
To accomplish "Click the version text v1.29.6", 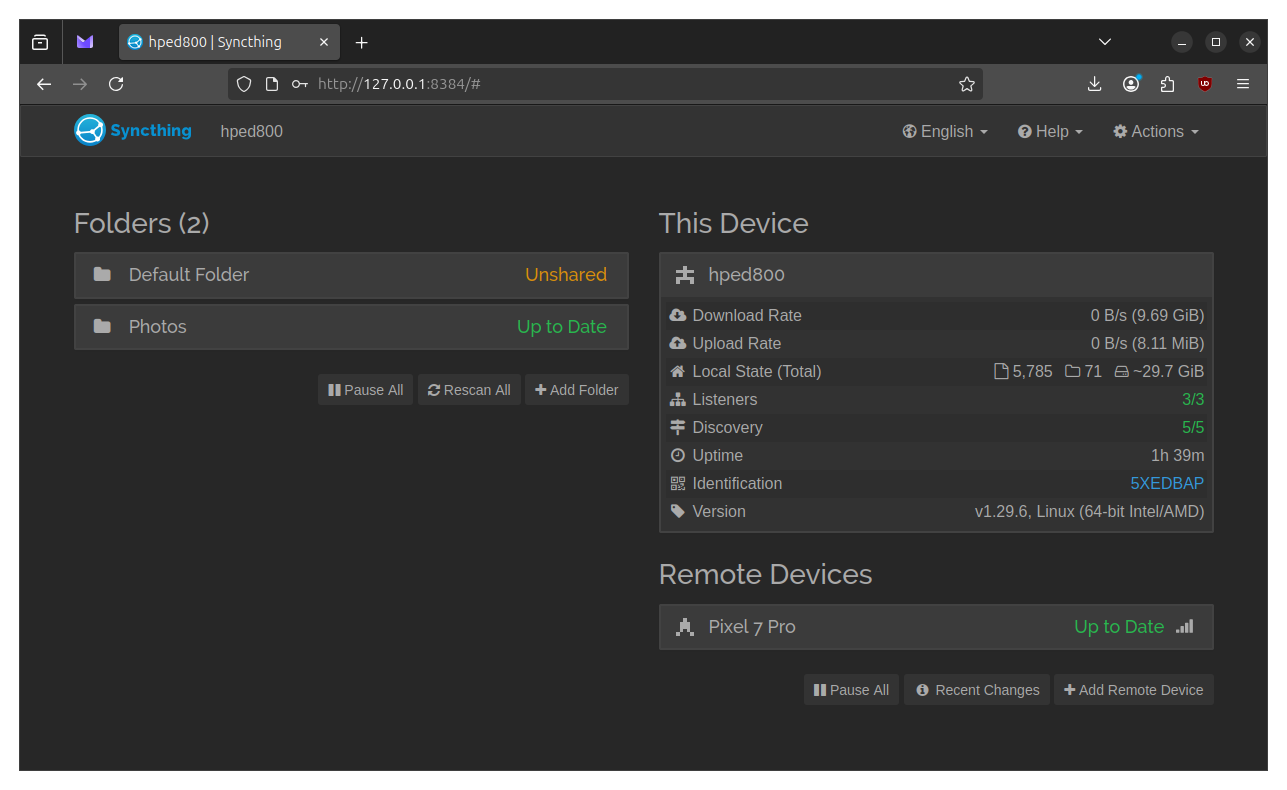I will point(1089,511).
